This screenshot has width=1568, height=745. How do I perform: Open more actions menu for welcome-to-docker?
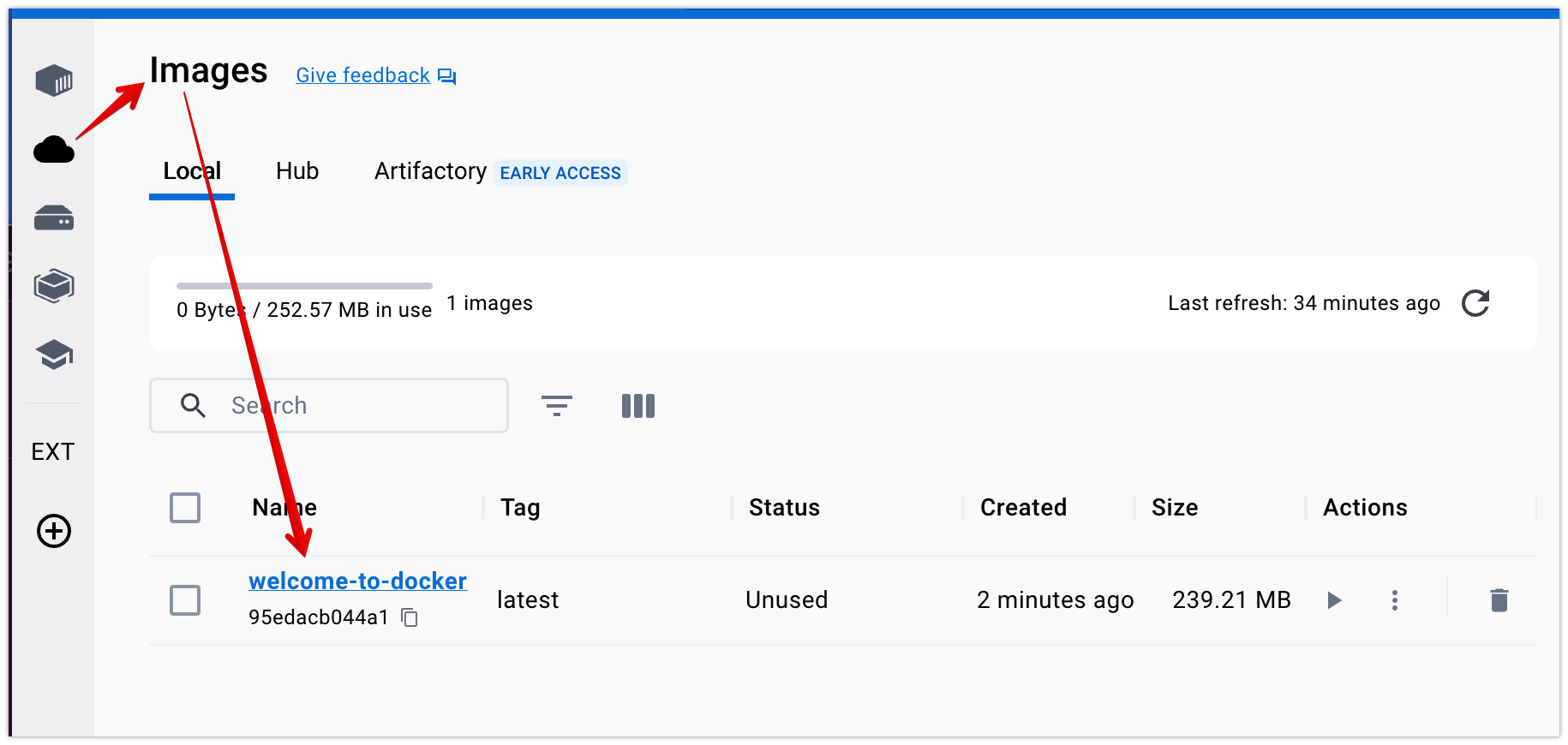(1395, 600)
